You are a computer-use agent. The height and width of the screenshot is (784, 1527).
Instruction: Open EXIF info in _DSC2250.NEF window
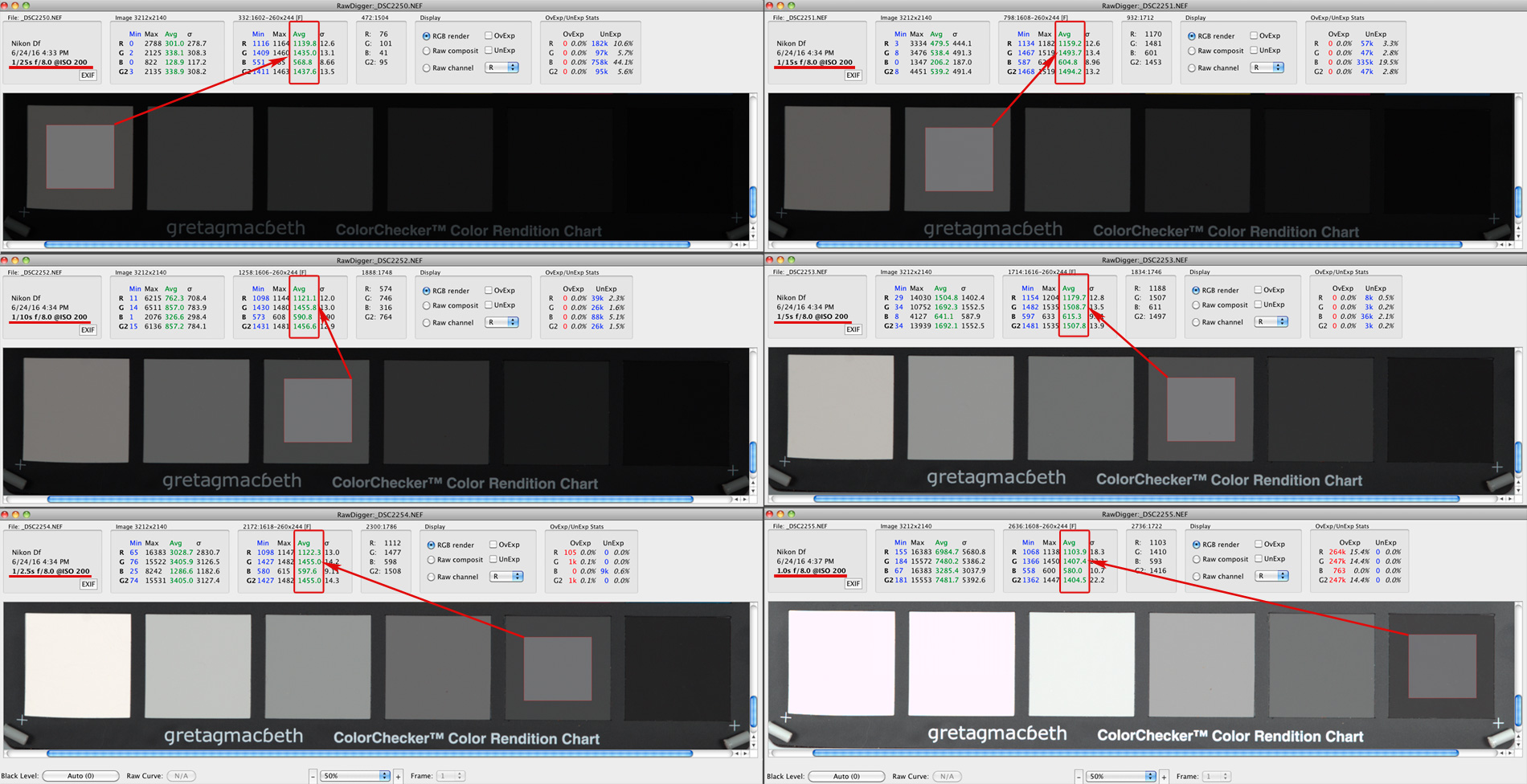tap(88, 76)
